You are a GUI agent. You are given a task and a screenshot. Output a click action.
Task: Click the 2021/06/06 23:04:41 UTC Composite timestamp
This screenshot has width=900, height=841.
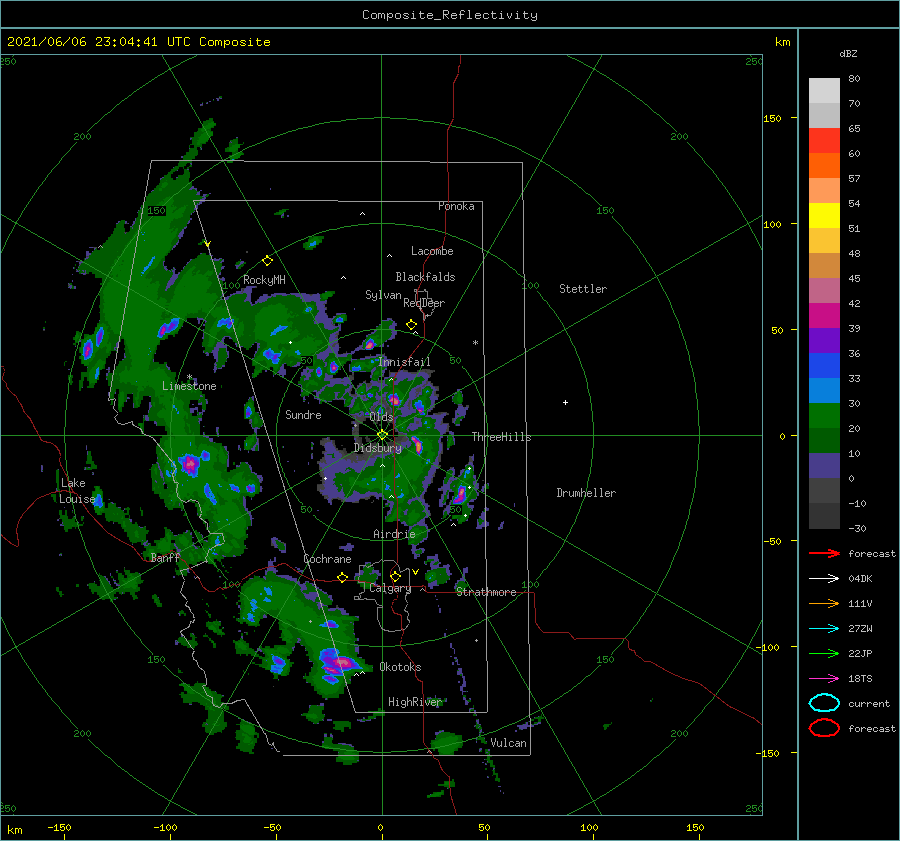click(x=138, y=42)
